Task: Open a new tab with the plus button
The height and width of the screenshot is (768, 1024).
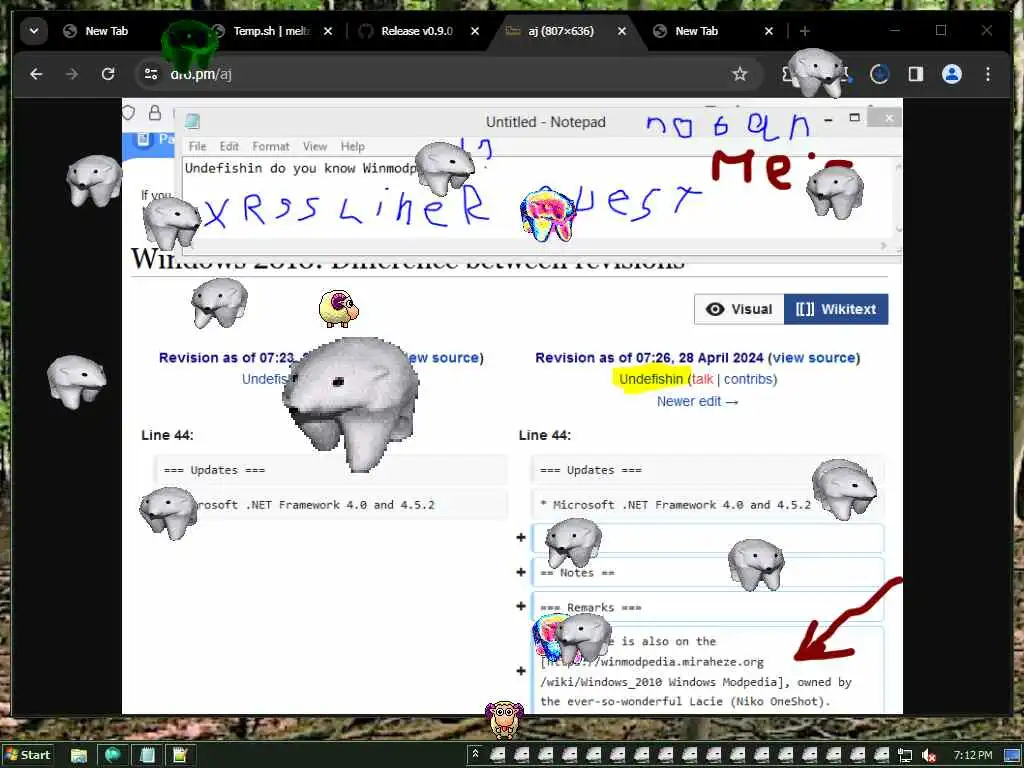Action: coord(805,31)
